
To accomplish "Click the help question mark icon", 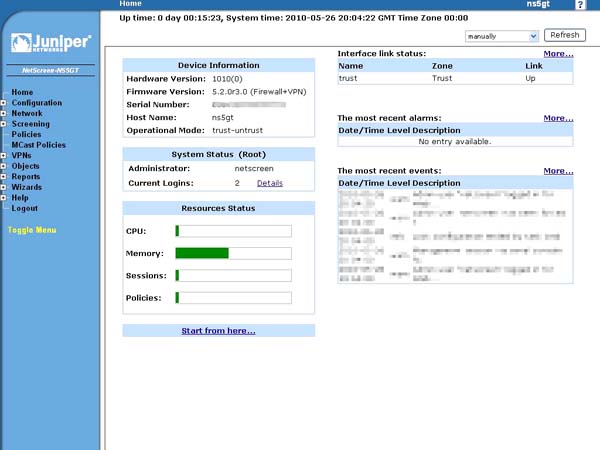I will click(580, 5).
